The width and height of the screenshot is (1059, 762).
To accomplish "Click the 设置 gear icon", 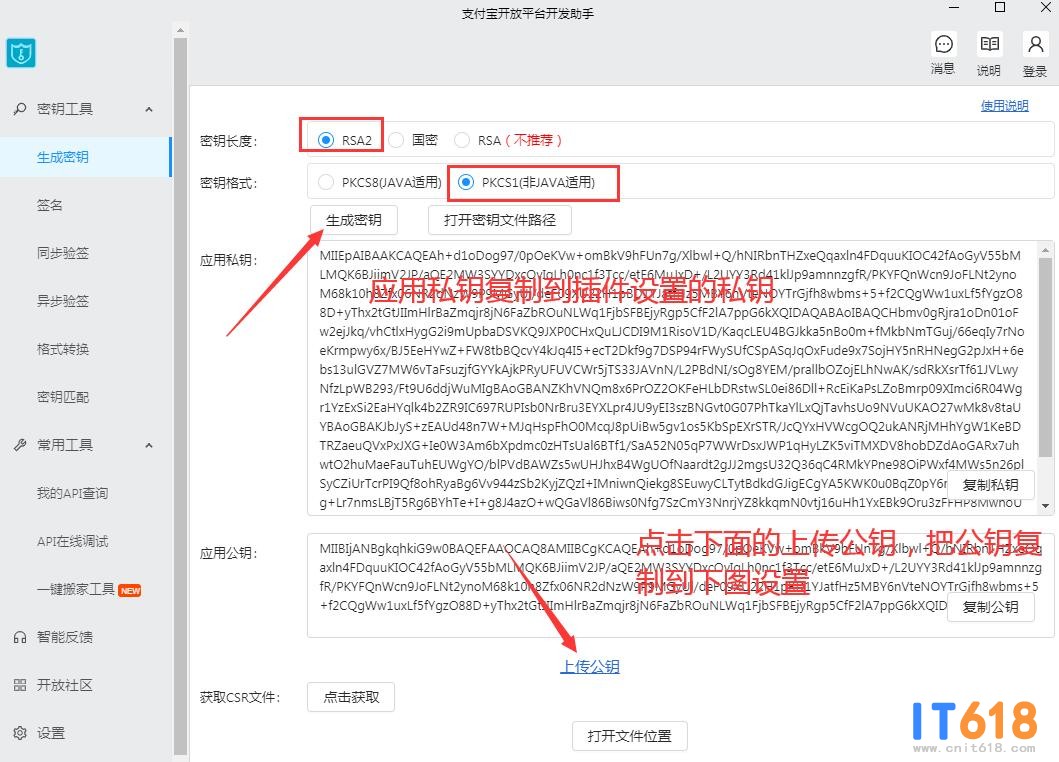I will pyautogui.click(x=20, y=733).
